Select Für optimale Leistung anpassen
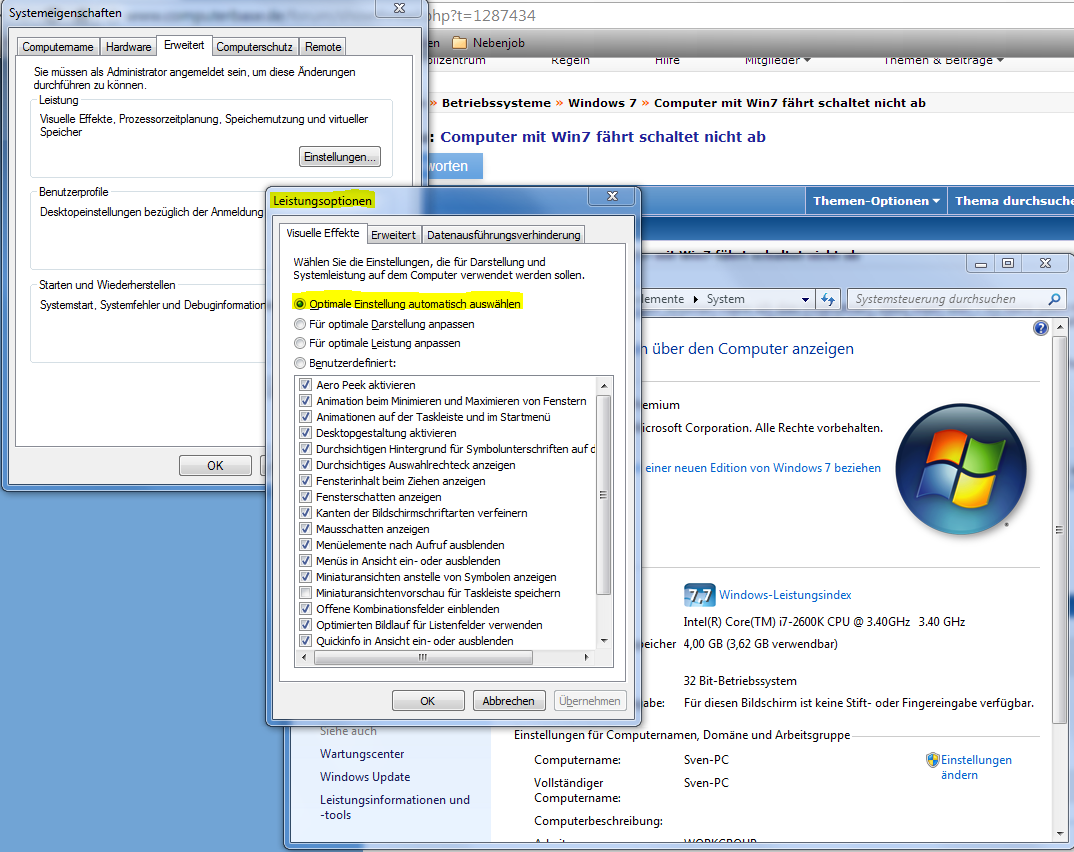Viewport: 1074px width, 852px height. coord(299,343)
